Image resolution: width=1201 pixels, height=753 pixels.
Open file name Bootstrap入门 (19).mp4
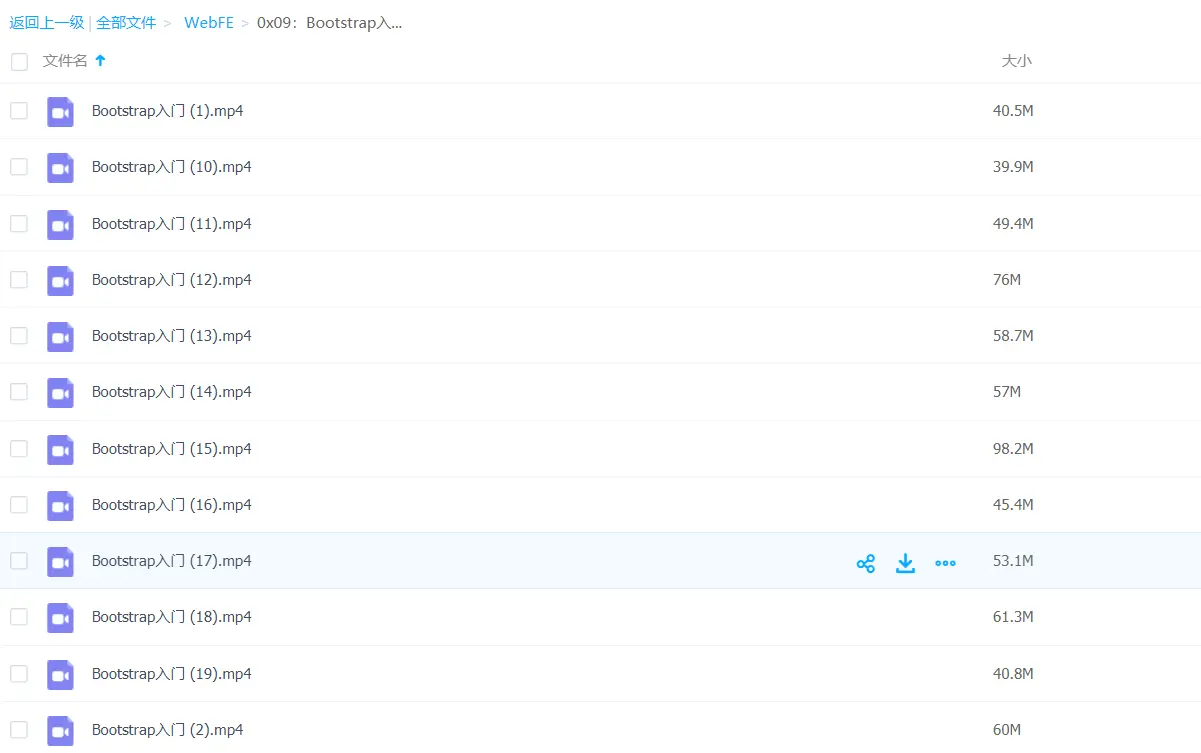(x=171, y=674)
